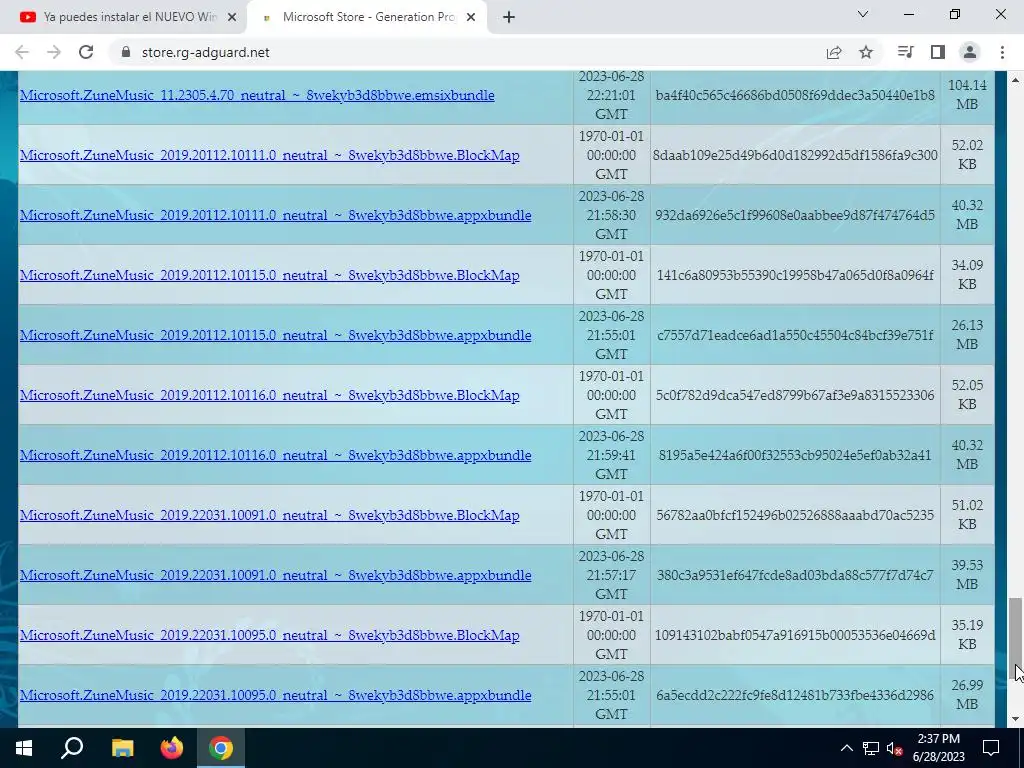Image resolution: width=1024 pixels, height=768 pixels.
Task: Download ZuneMusic 2019.20112.10116.0 appxbundle
Action: 275,455
